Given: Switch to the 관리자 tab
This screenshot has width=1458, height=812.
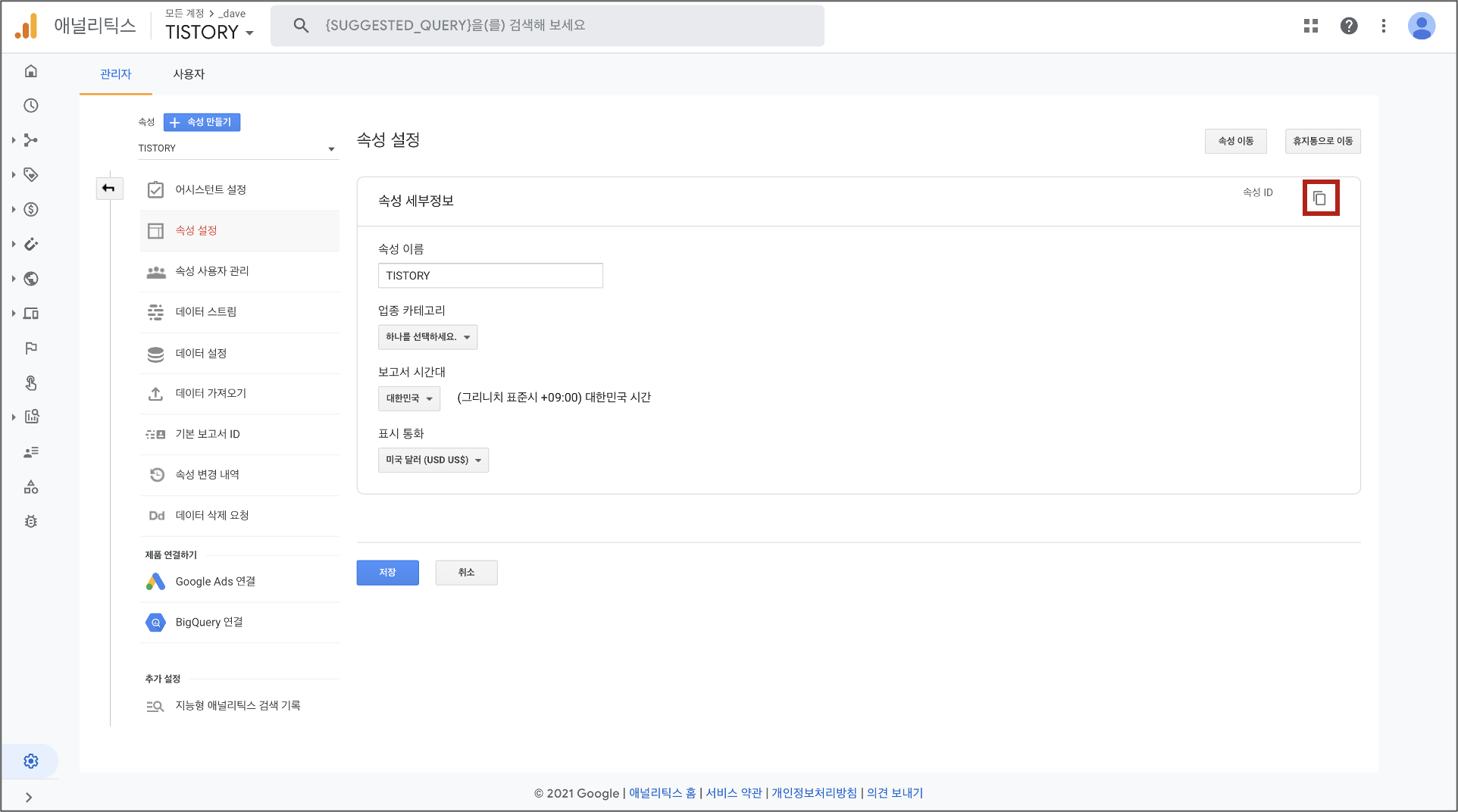Looking at the screenshot, I should point(116,74).
